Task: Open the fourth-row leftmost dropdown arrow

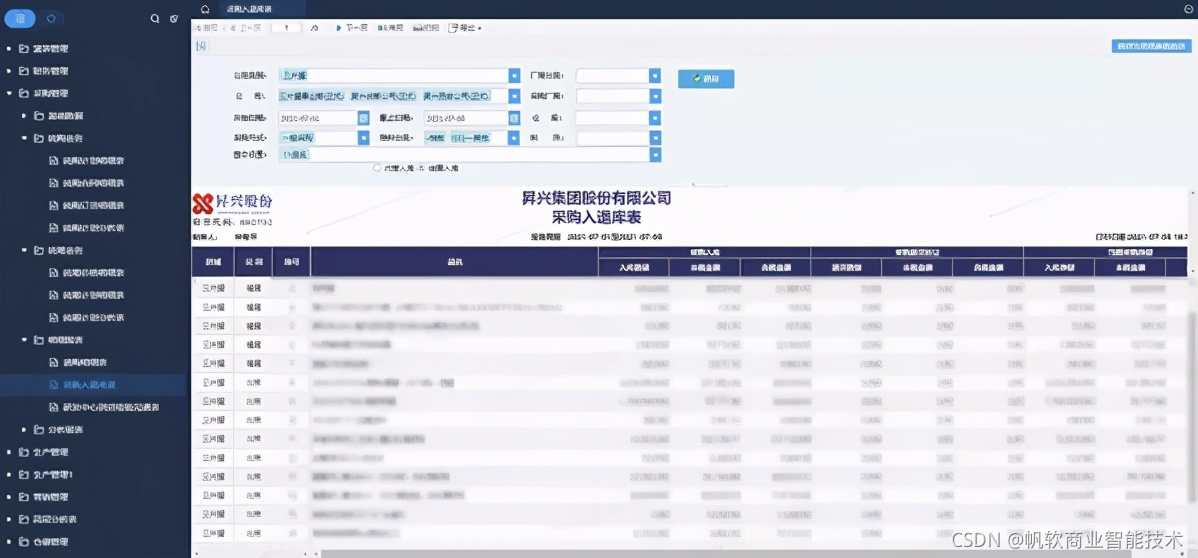Action: pos(364,138)
